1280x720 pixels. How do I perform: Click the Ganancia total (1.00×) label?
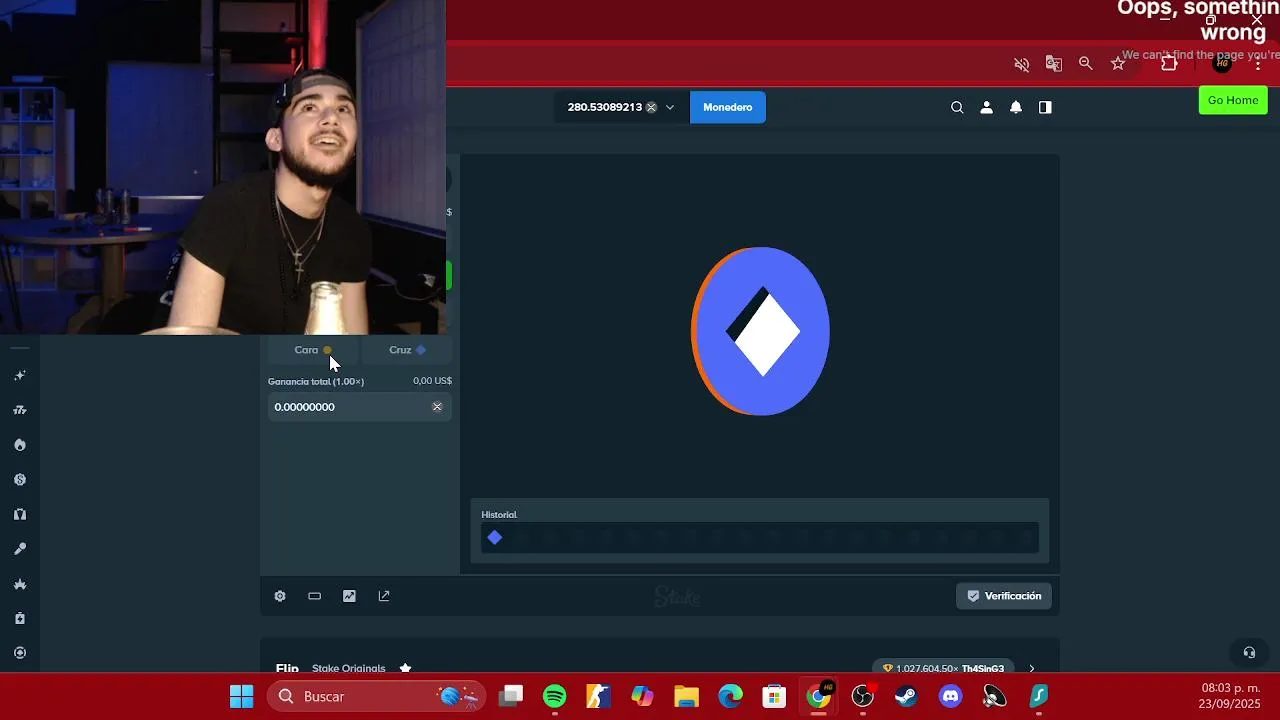[x=316, y=381]
